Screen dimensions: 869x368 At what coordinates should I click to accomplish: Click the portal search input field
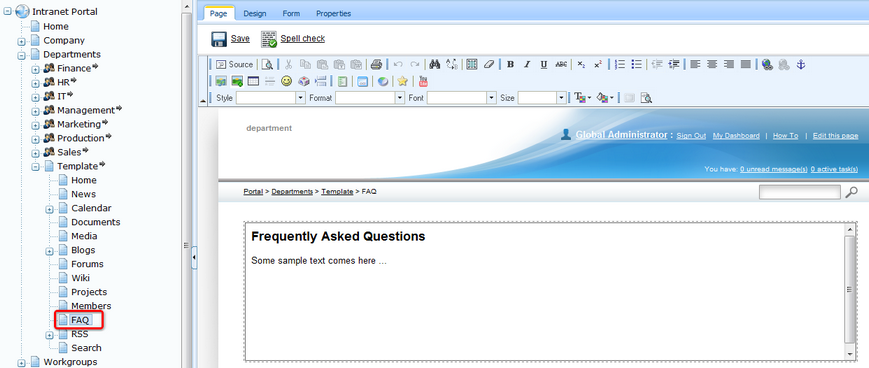(800, 192)
